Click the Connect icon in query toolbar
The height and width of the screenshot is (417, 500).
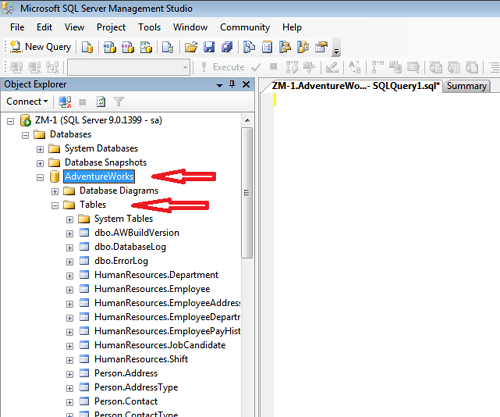point(17,67)
